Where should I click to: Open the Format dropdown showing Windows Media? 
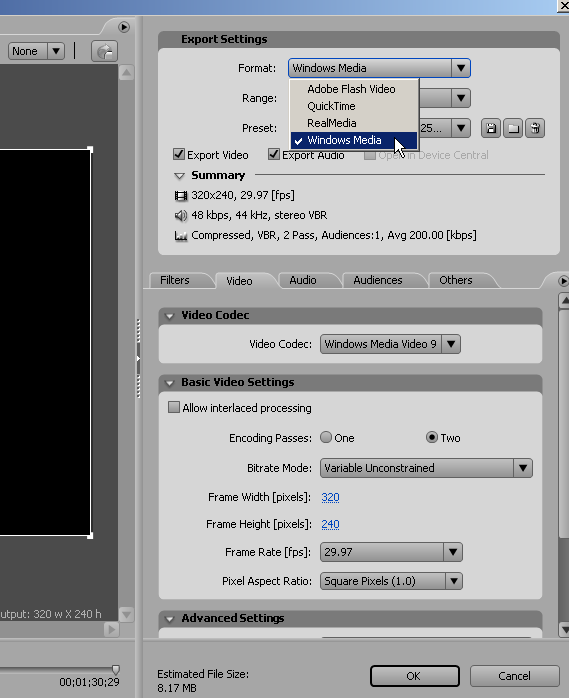click(x=379, y=68)
